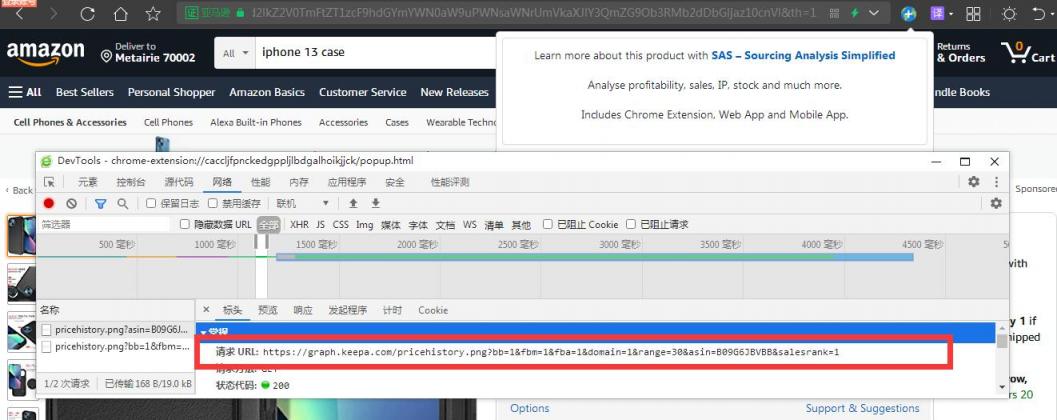The height and width of the screenshot is (420, 1057).
Task: Open New Releases link
Action: pyautogui.click(x=454, y=92)
